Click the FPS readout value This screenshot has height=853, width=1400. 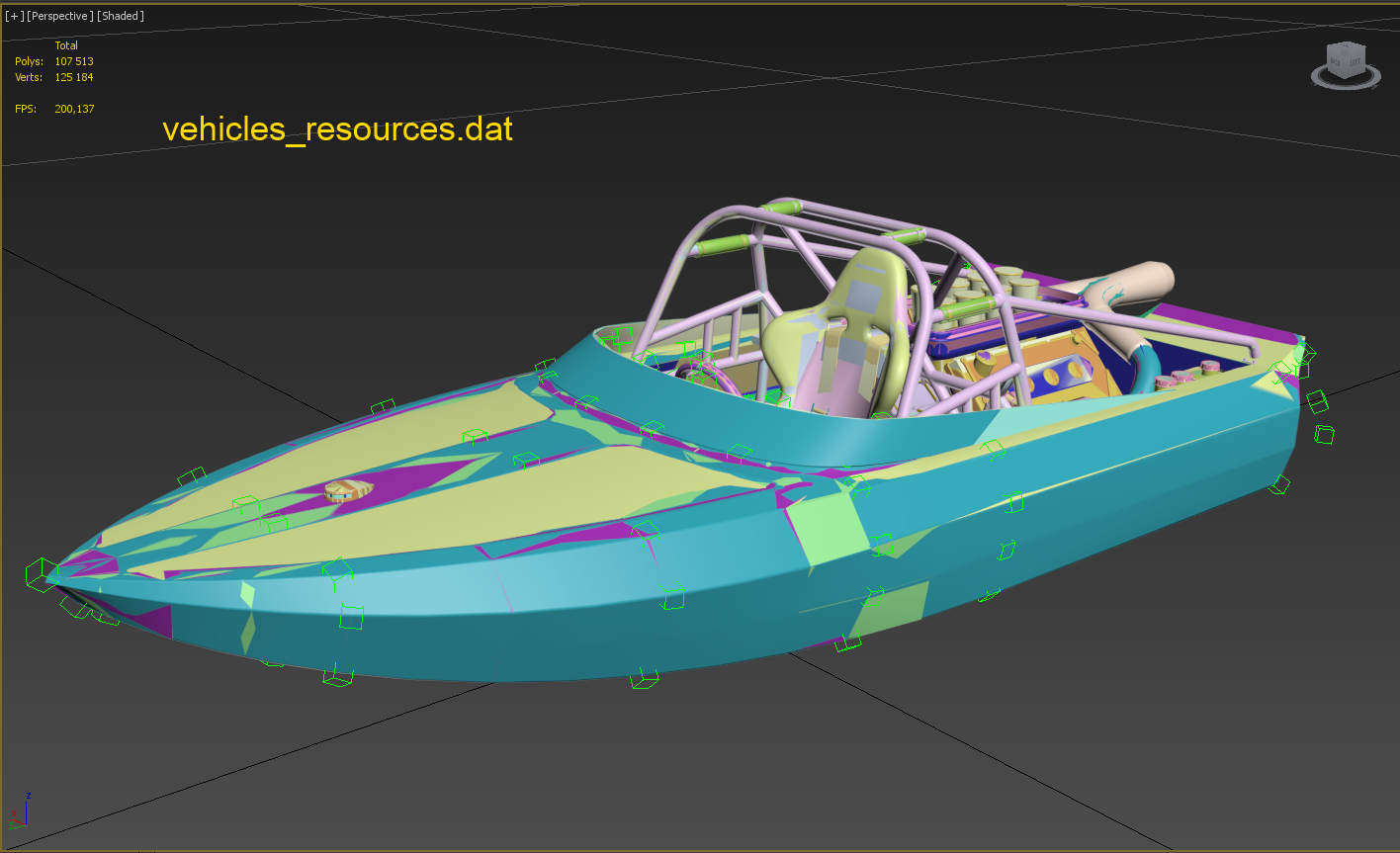click(74, 109)
